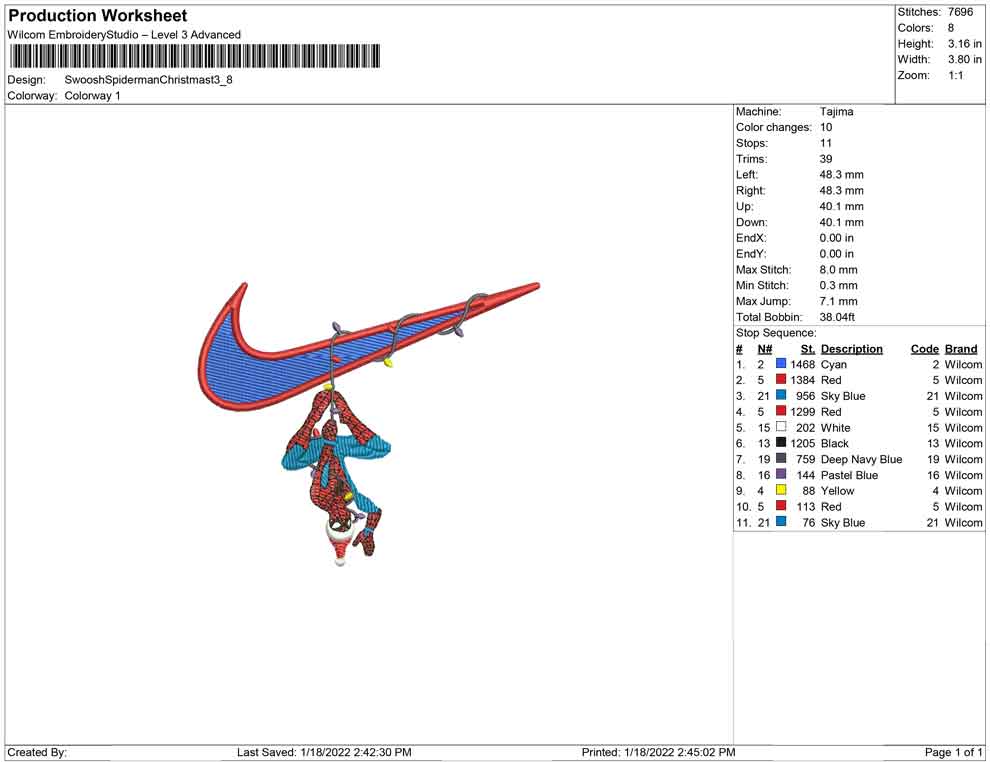
Task: Click the 'Yellow' description in row 9
Action: coord(837,491)
